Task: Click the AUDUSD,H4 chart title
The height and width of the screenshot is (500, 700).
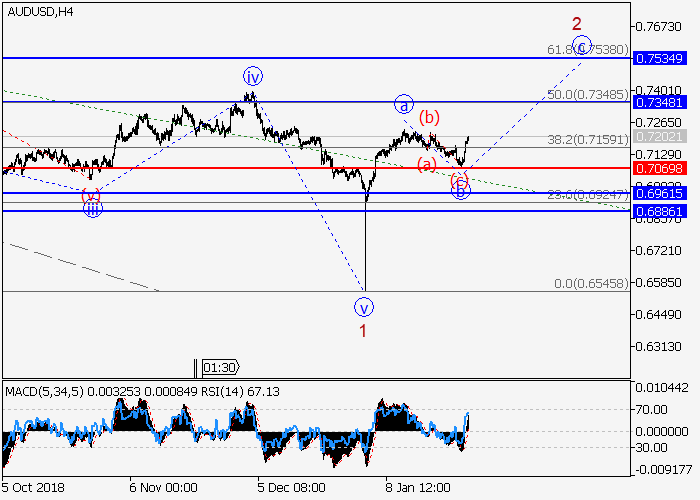Action: point(39,12)
